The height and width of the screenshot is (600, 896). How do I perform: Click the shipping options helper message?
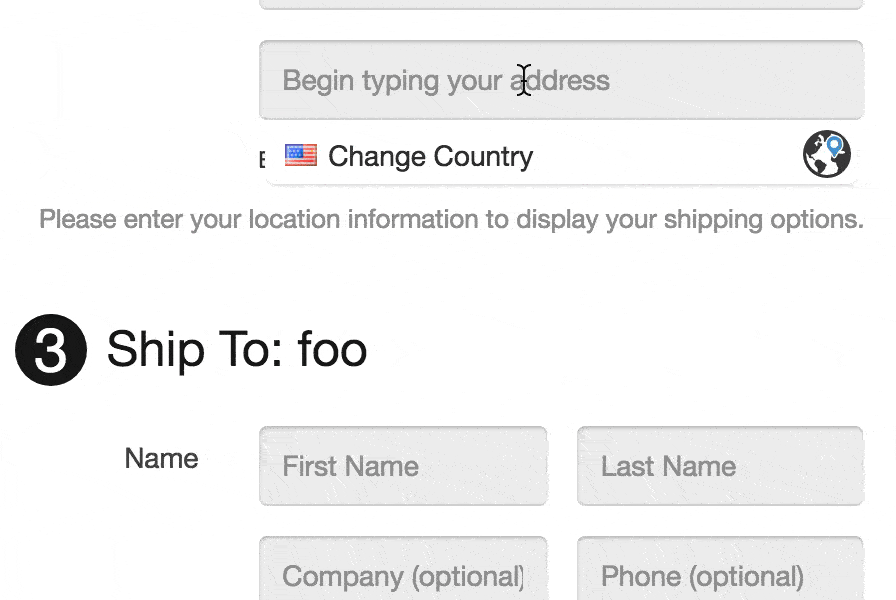tap(451, 220)
